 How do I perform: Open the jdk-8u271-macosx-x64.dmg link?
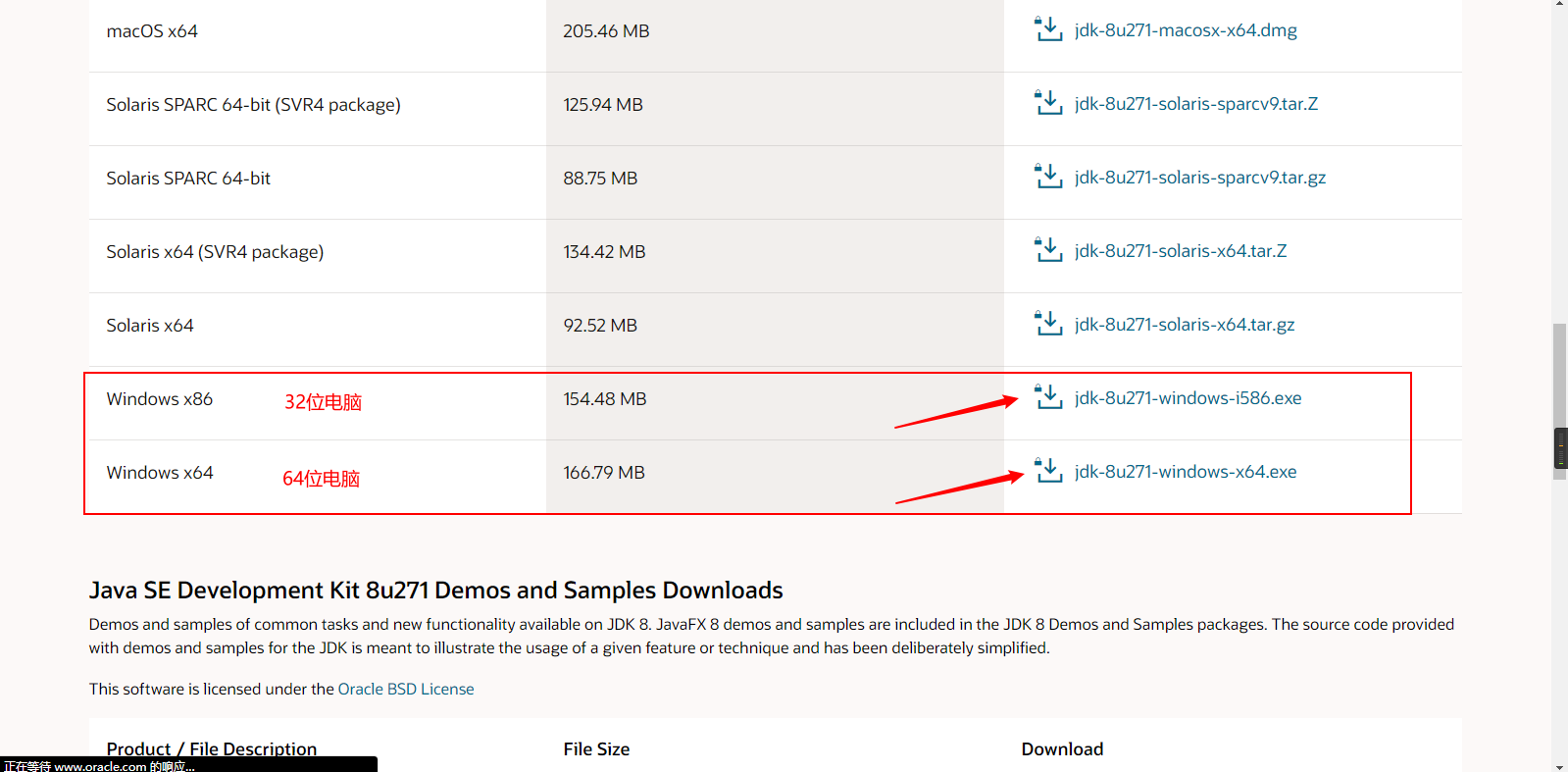click(x=1185, y=30)
